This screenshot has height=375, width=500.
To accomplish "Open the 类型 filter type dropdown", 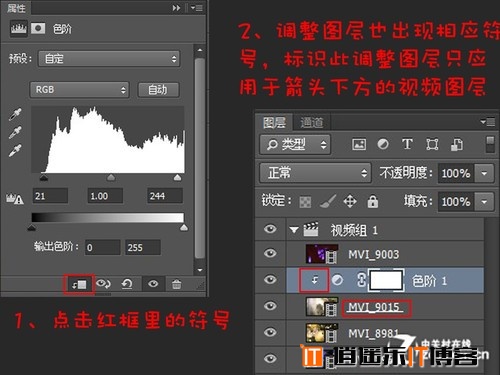I will point(295,144).
